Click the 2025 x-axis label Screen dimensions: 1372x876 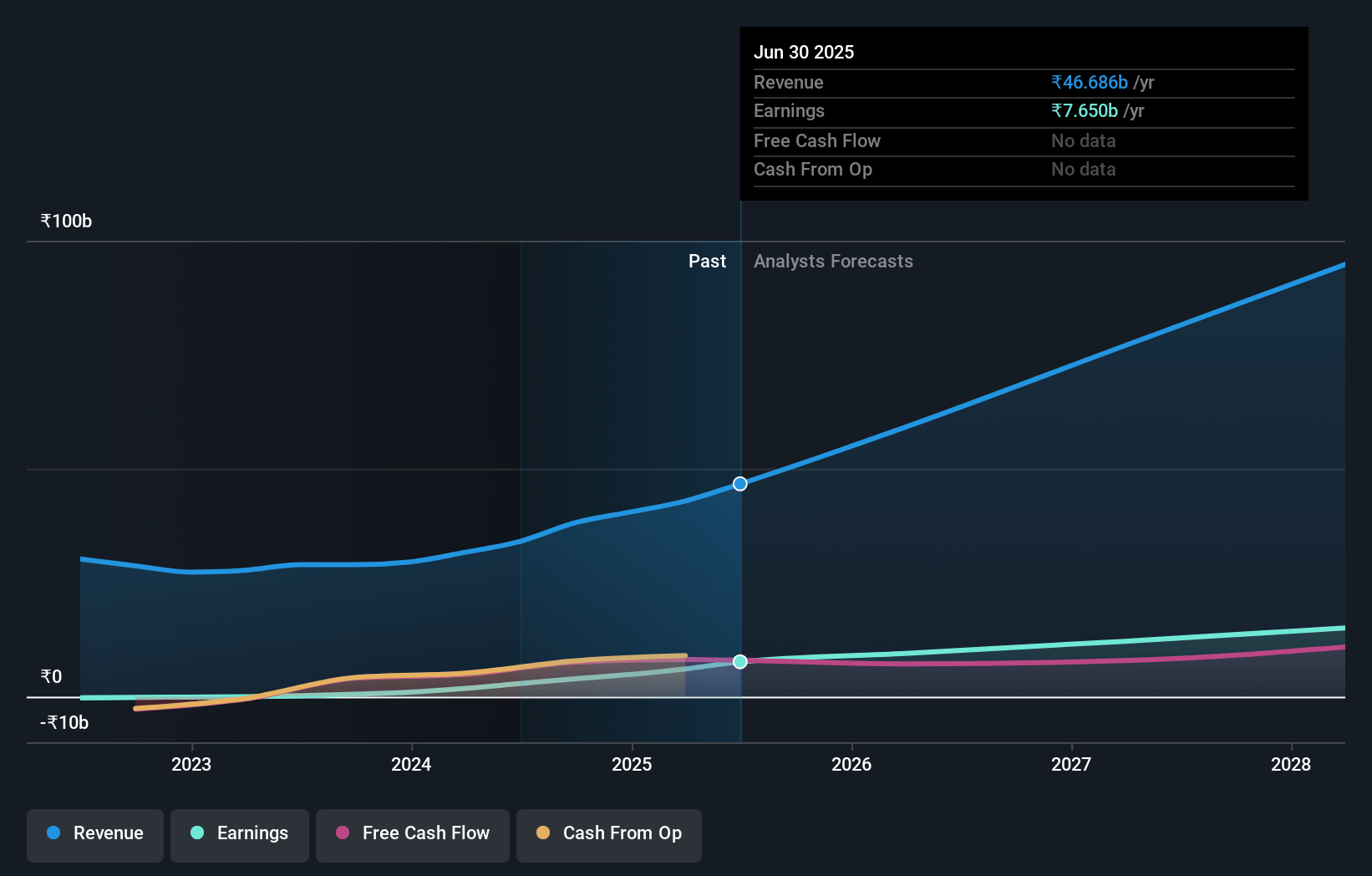tap(632, 764)
